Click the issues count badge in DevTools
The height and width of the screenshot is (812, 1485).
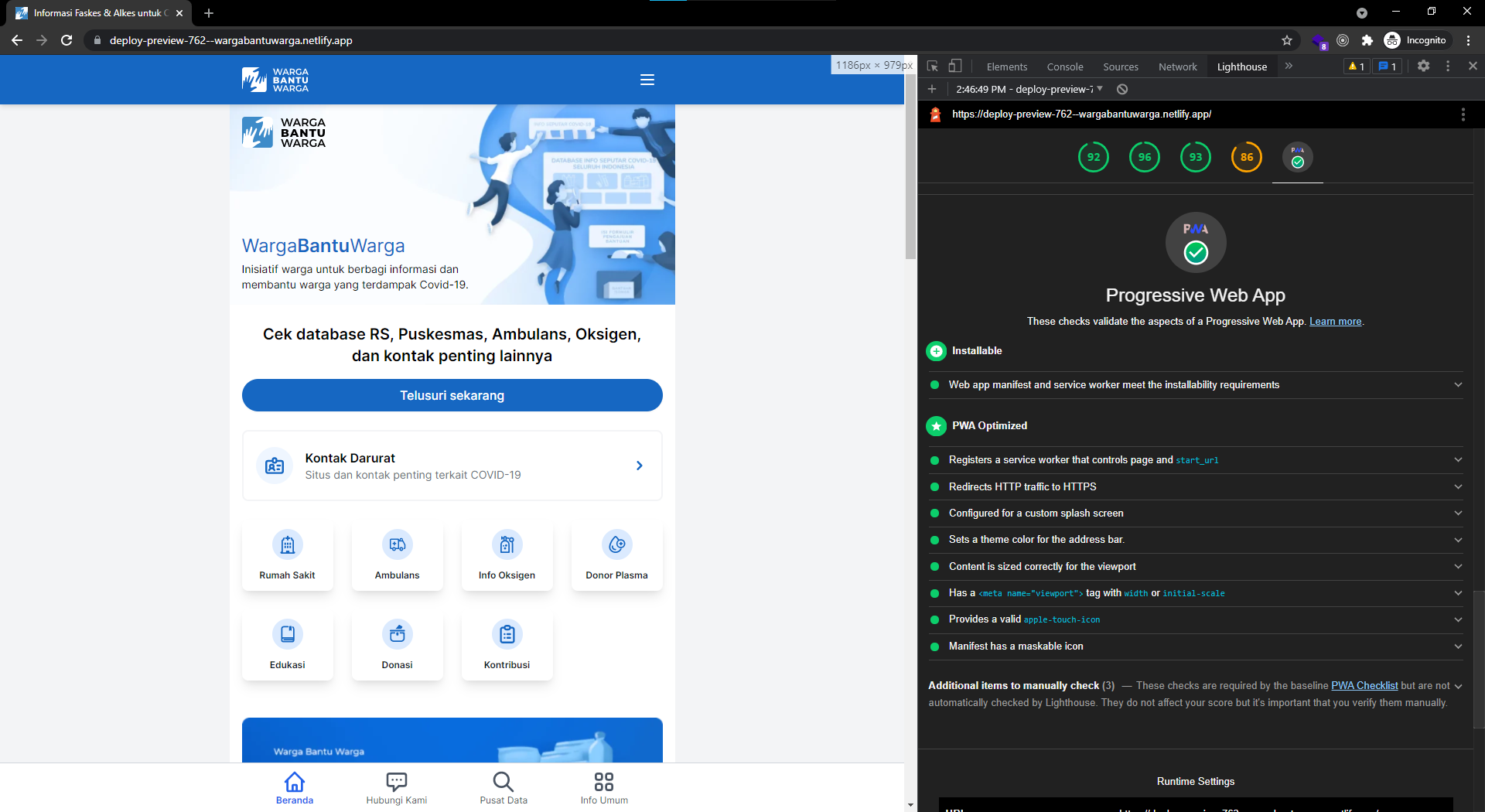tap(1388, 67)
